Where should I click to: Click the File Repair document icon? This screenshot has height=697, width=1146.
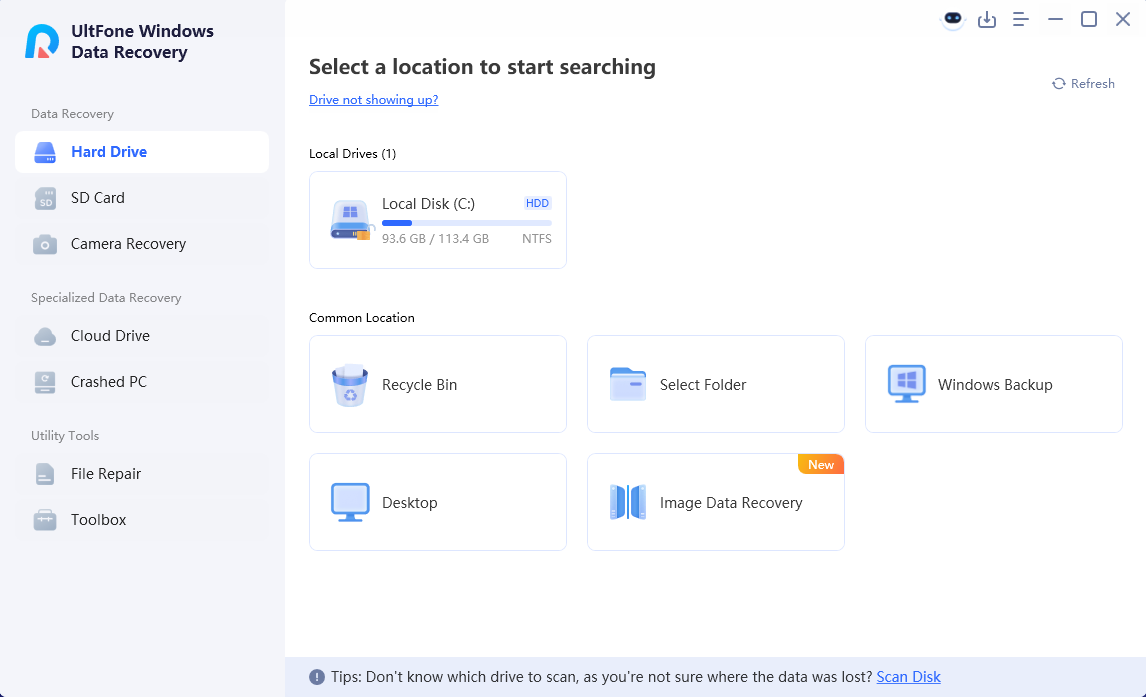click(x=45, y=474)
